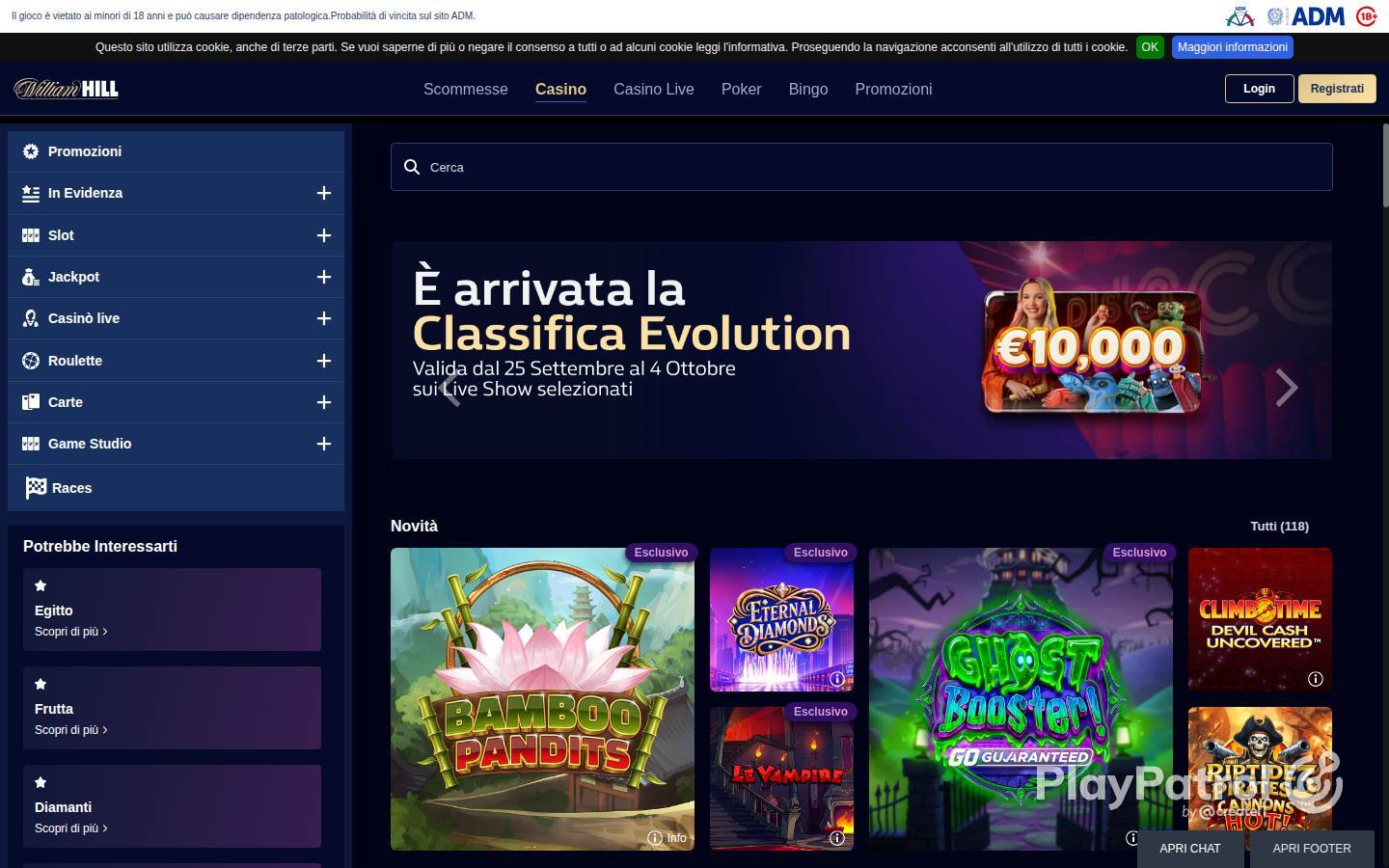Click the search magnifier icon
The height and width of the screenshot is (868, 1389).
tap(412, 167)
